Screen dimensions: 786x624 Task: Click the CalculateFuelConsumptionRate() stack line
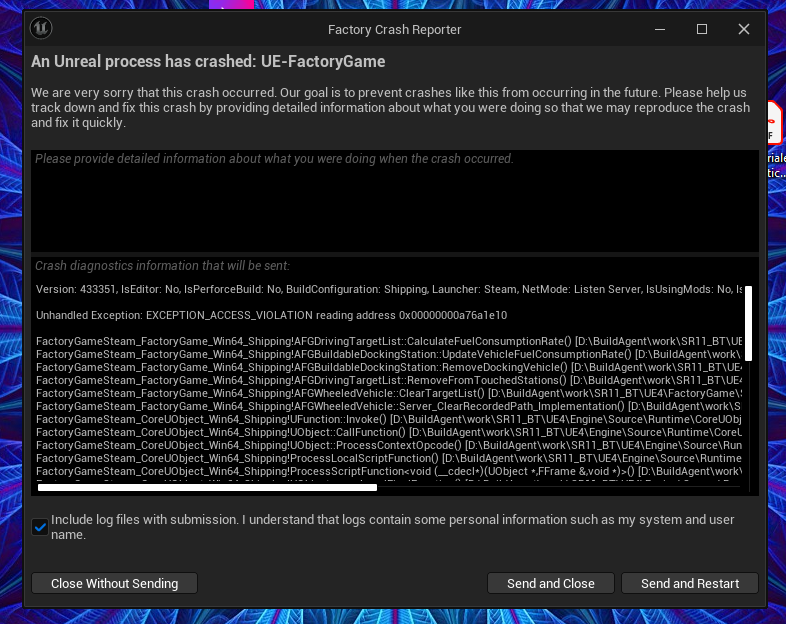click(389, 341)
